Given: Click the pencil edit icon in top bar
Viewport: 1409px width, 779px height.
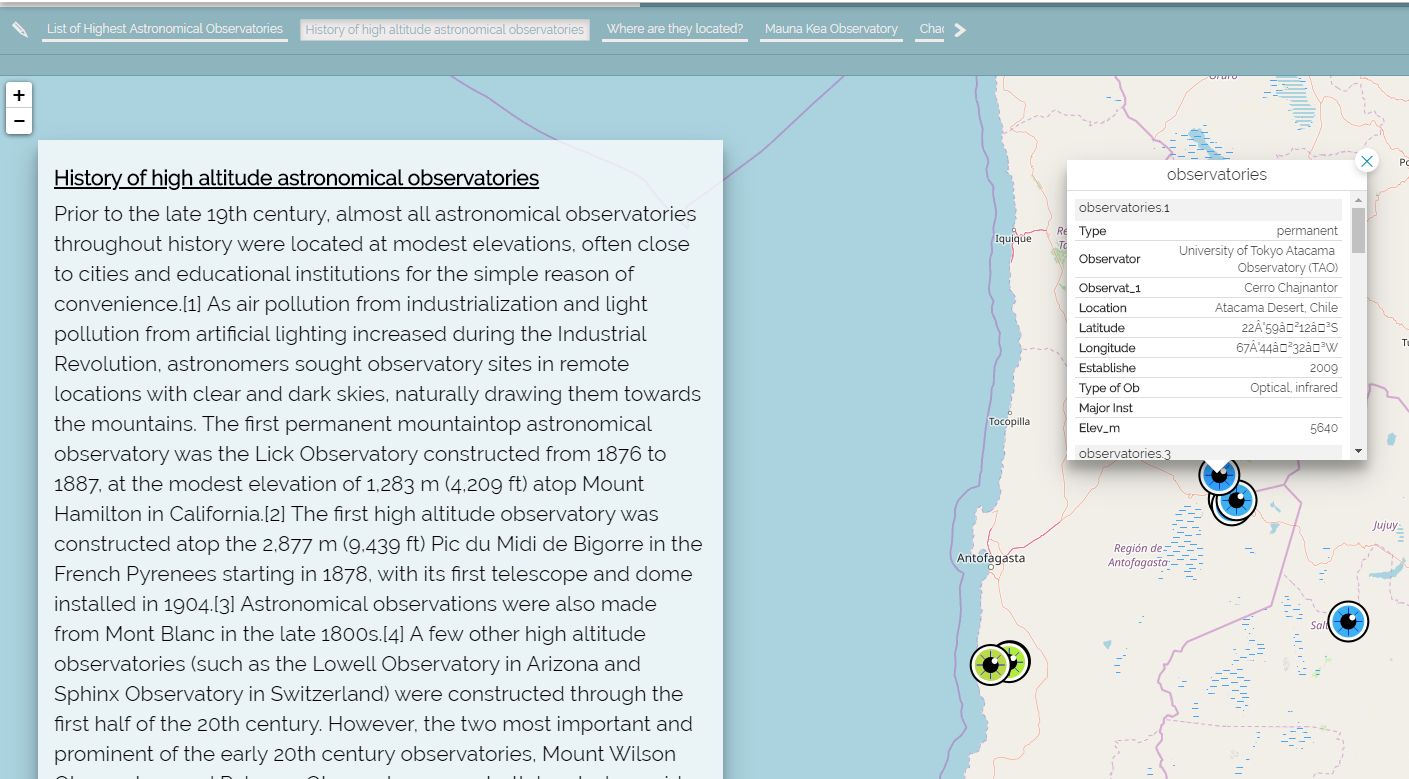Looking at the screenshot, I should point(20,29).
